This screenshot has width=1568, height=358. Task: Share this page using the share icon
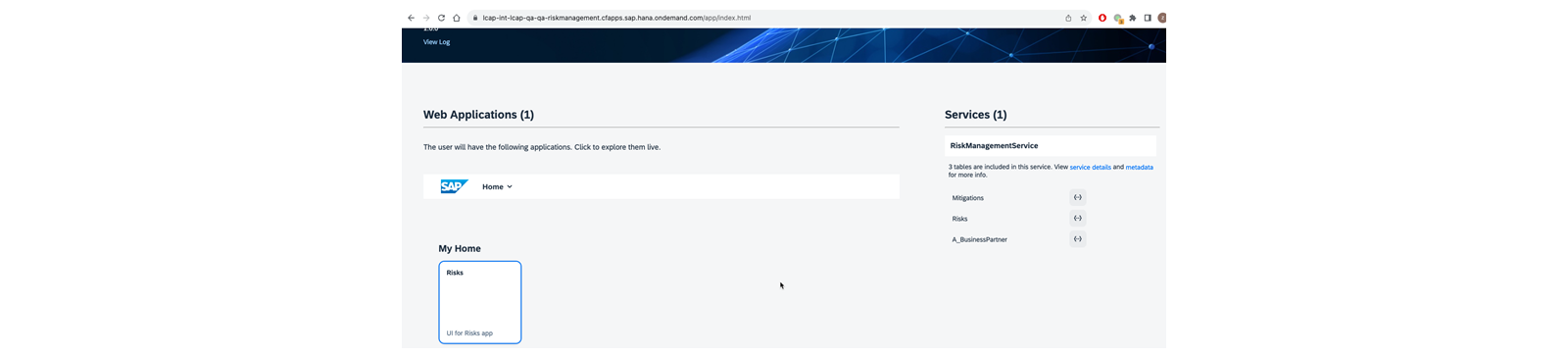pyautogui.click(x=1068, y=18)
